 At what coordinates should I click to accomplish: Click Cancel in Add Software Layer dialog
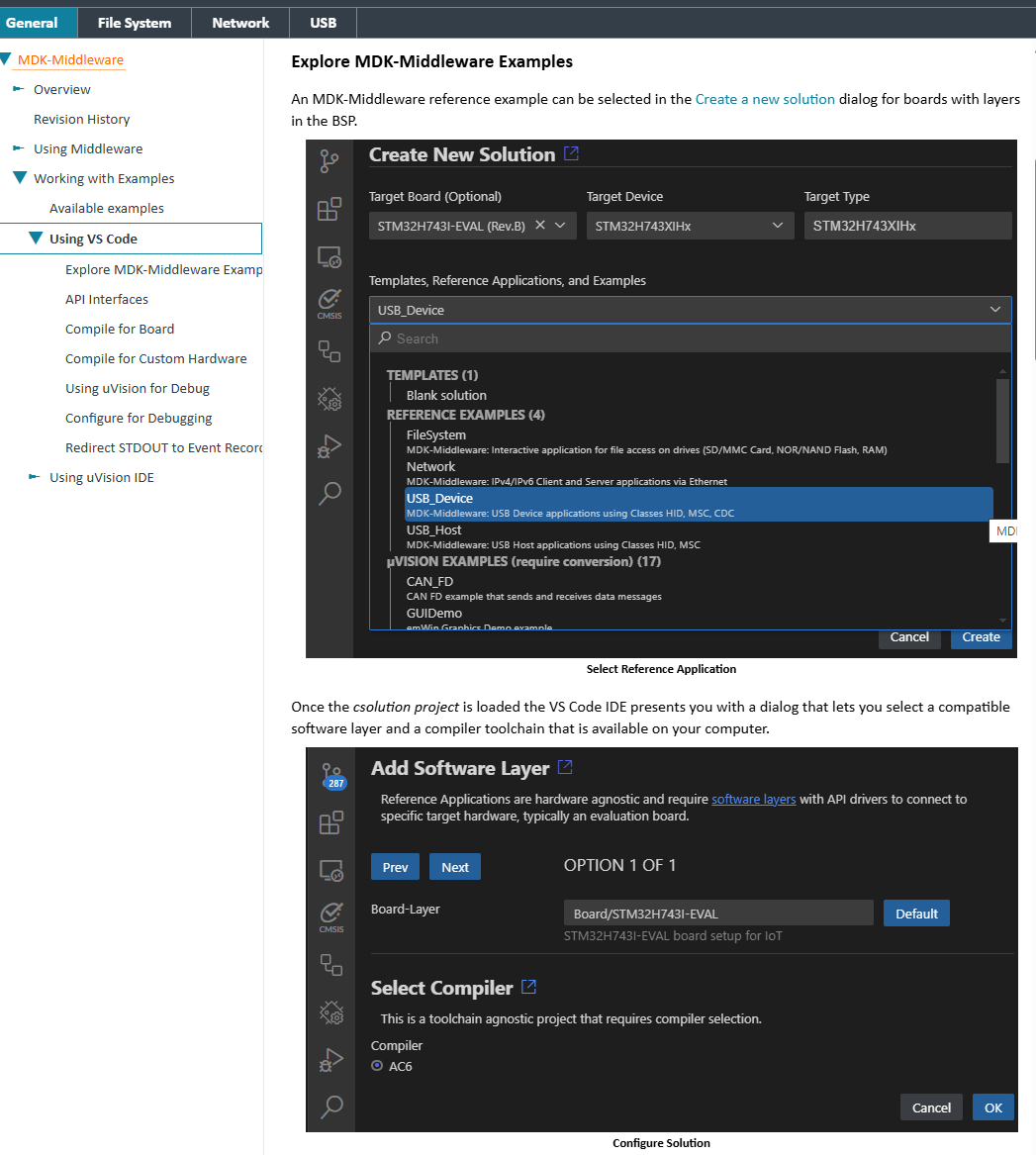(931, 1107)
